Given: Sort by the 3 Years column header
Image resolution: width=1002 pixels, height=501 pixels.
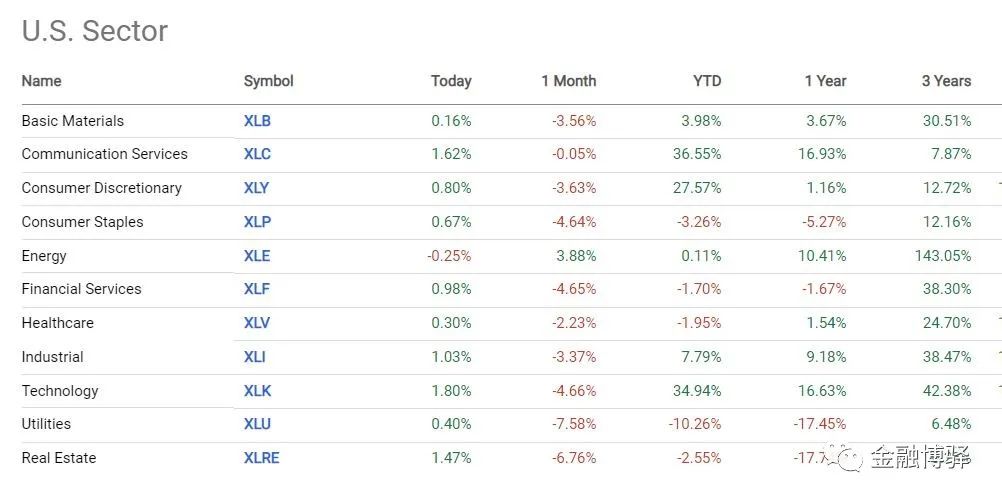Looking at the screenshot, I should (946, 81).
